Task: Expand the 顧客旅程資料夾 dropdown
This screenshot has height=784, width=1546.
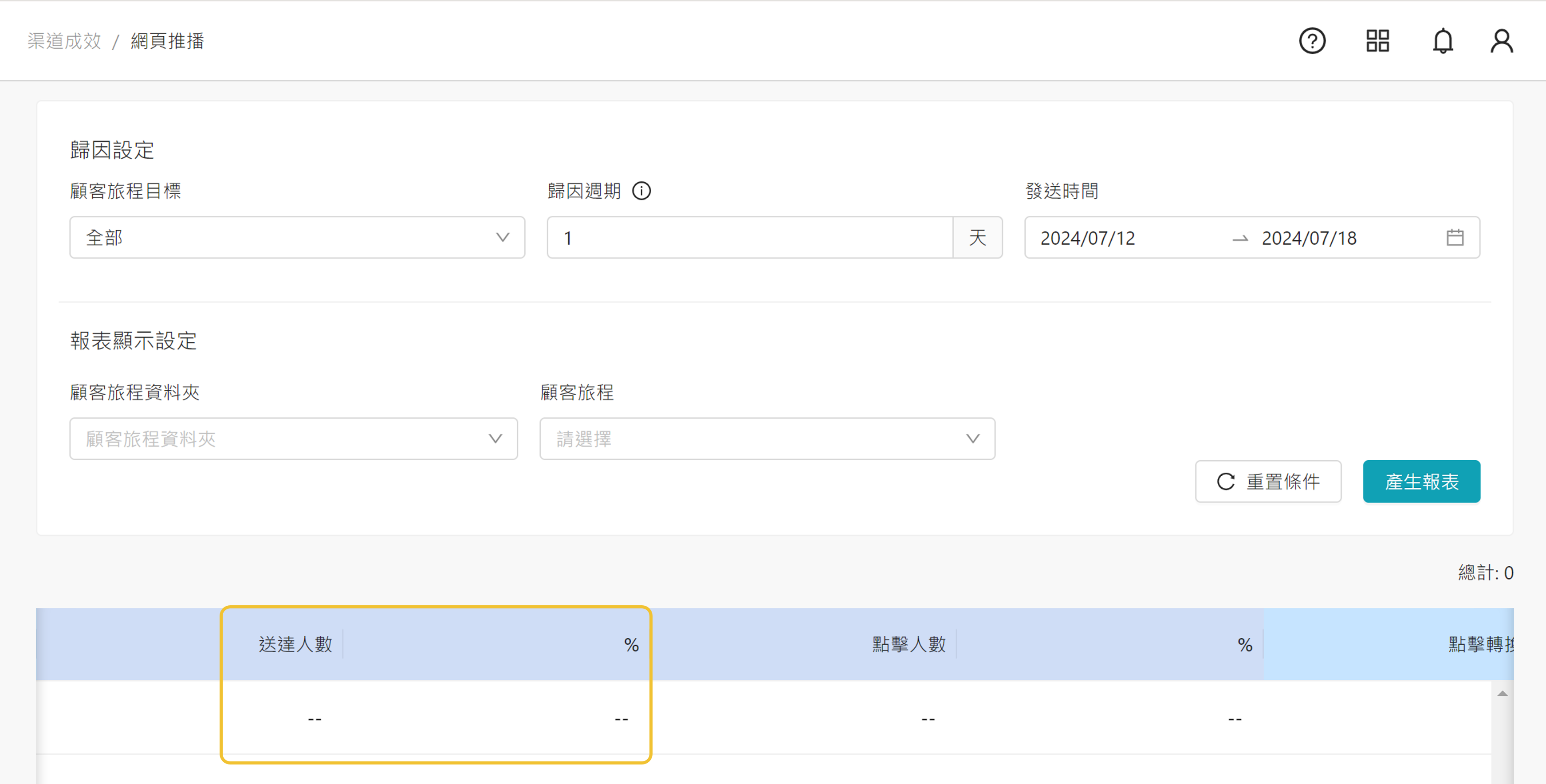Action: [x=294, y=439]
